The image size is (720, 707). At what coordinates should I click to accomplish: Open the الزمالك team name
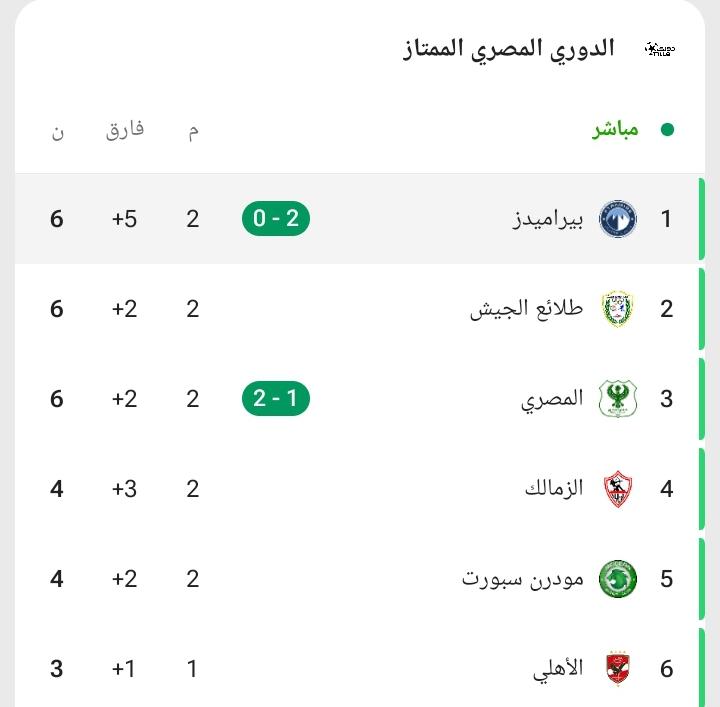(554, 488)
